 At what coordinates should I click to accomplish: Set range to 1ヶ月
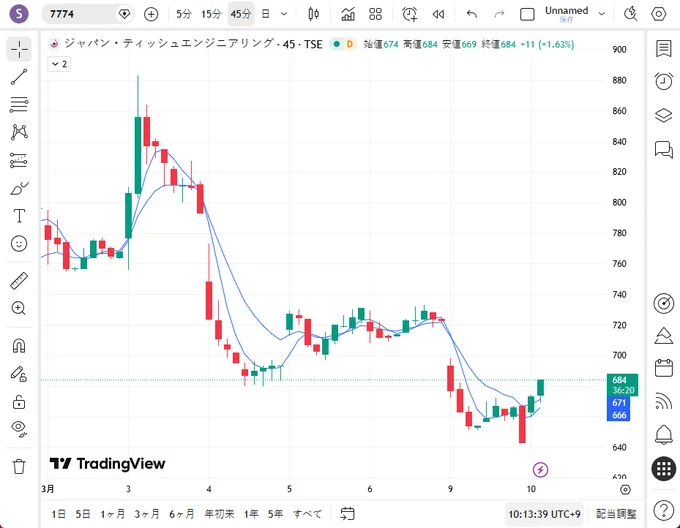pyautogui.click(x=112, y=514)
